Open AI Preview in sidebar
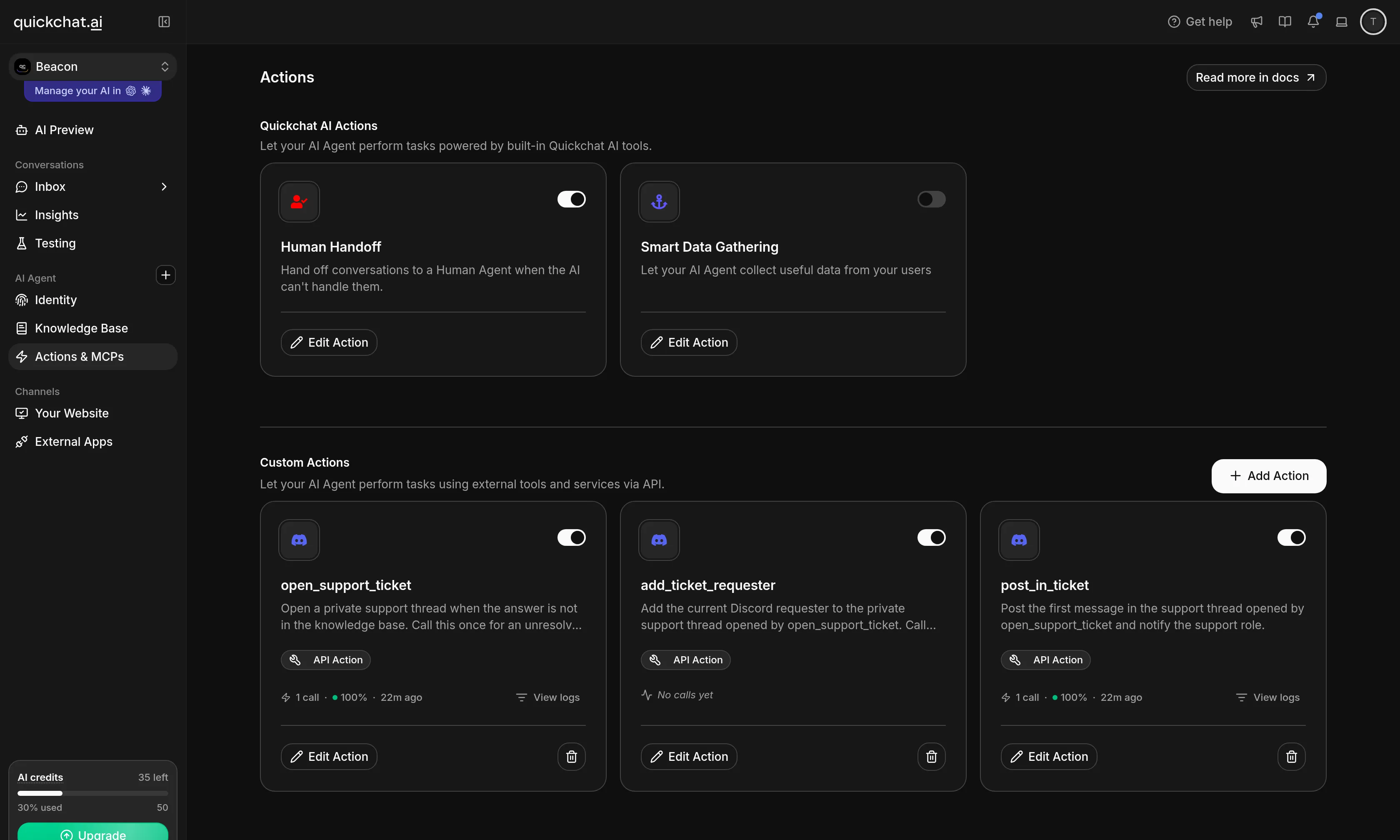Viewport: 1400px width, 840px height. coord(93,130)
